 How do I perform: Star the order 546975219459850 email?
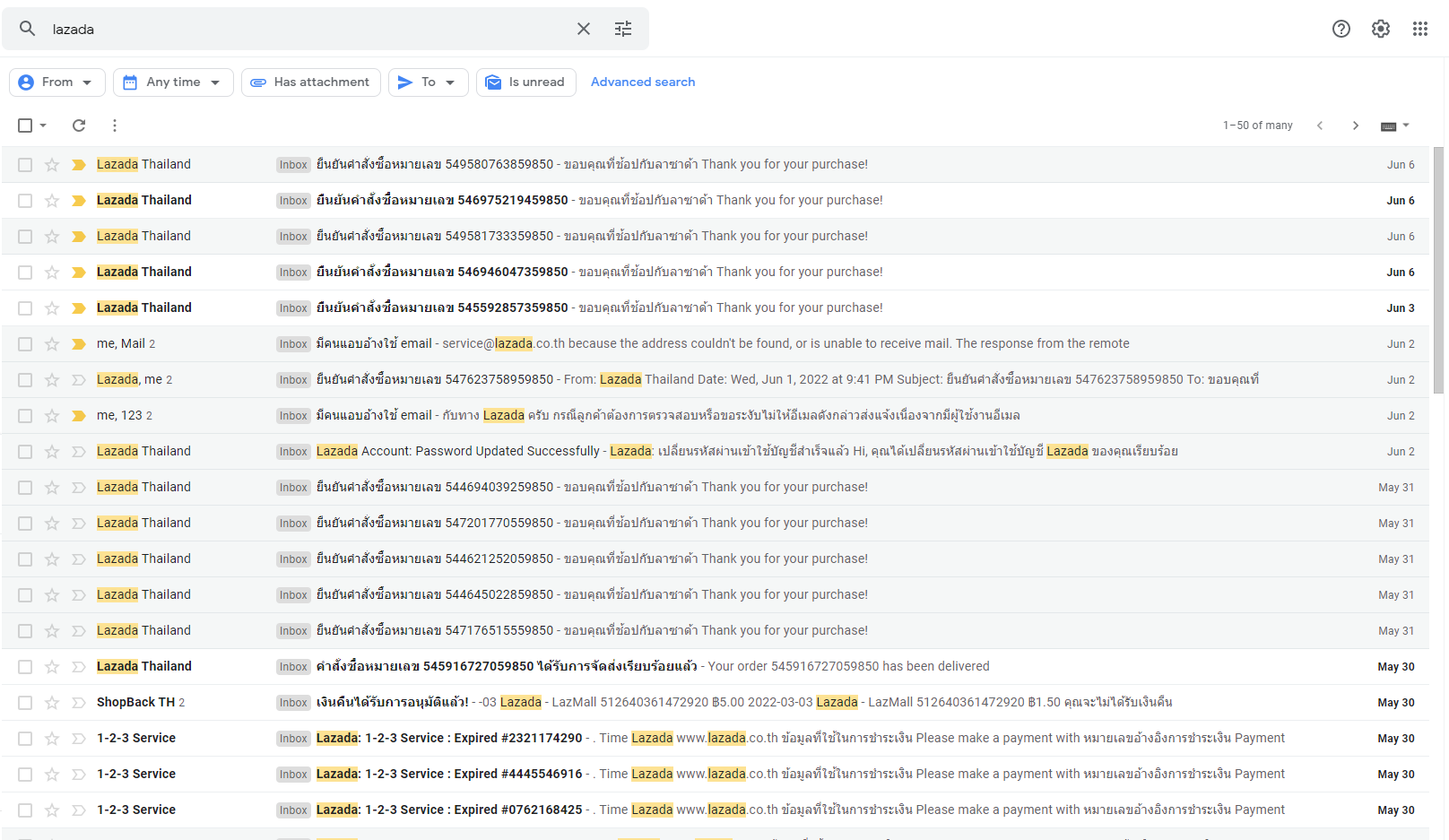tap(52, 201)
